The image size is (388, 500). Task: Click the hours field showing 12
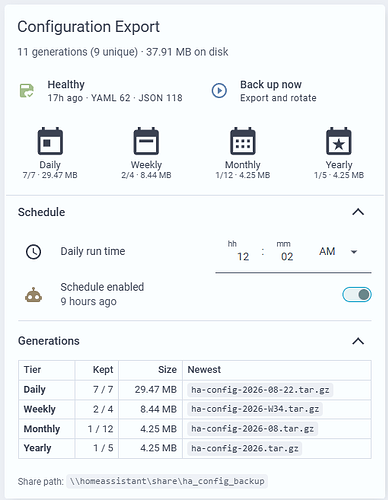pyautogui.click(x=243, y=257)
